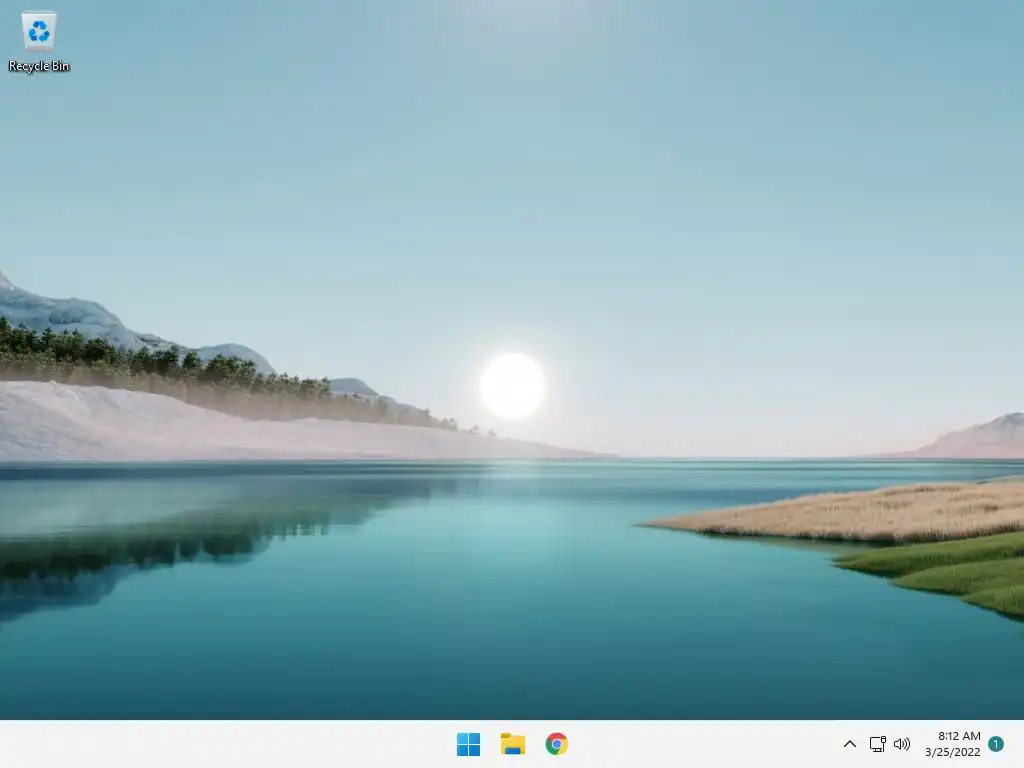
Task: Open network status from the tray
Action: (x=877, y=744)
